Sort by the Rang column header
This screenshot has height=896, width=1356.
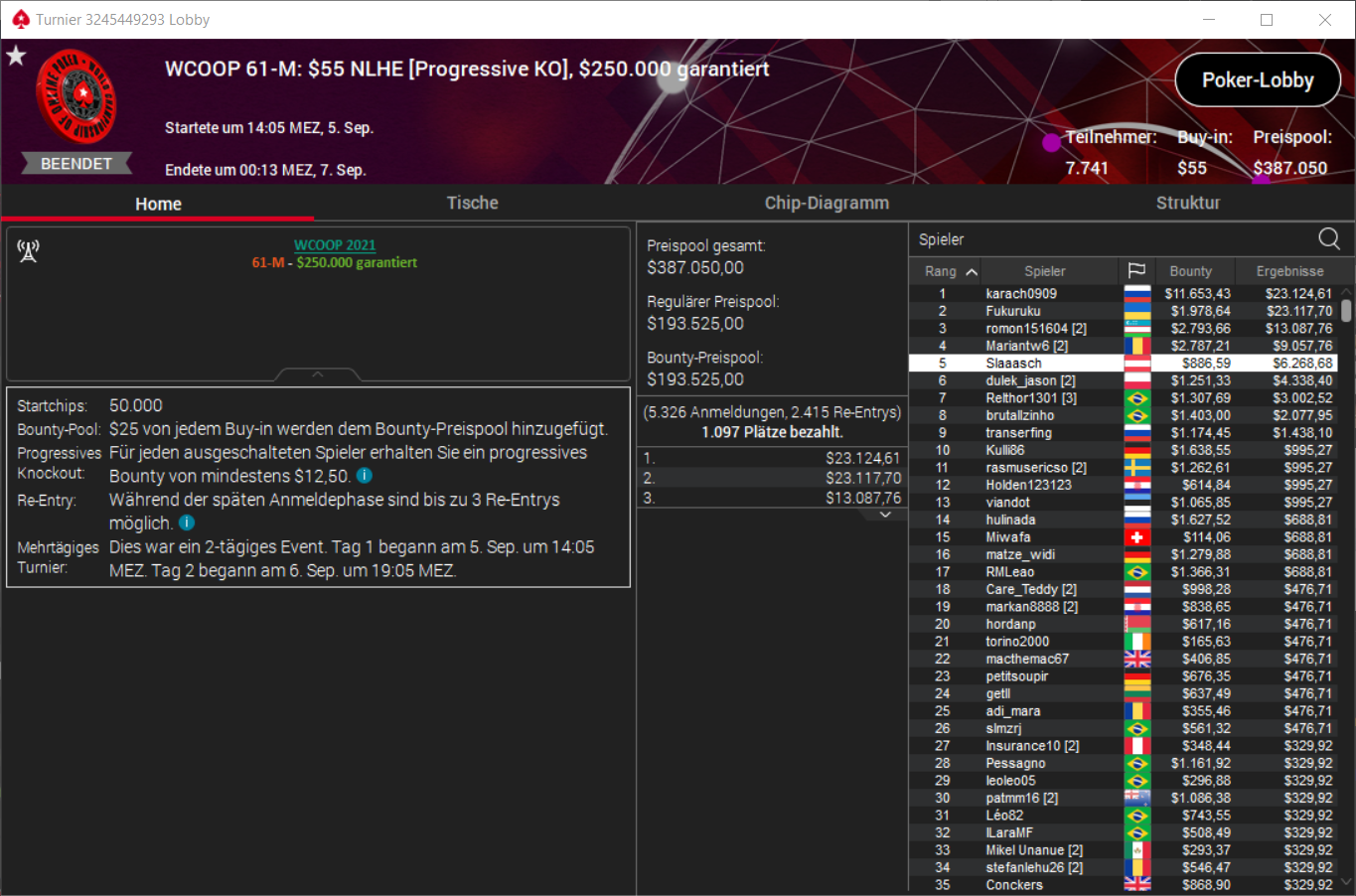(951, 271)
